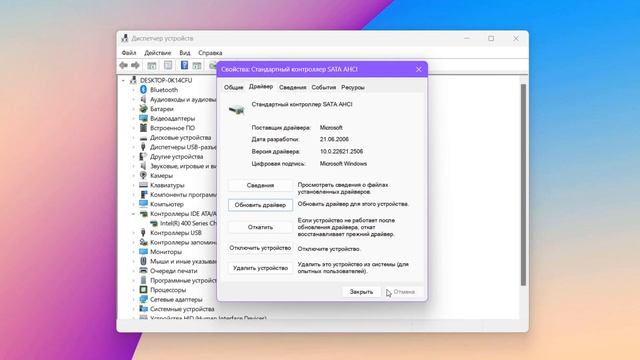Viewport: 640px width, 360px height.
Task: Click the Microsoft Windows signature value
Action: pyautogui.click(x=343, y=164)
